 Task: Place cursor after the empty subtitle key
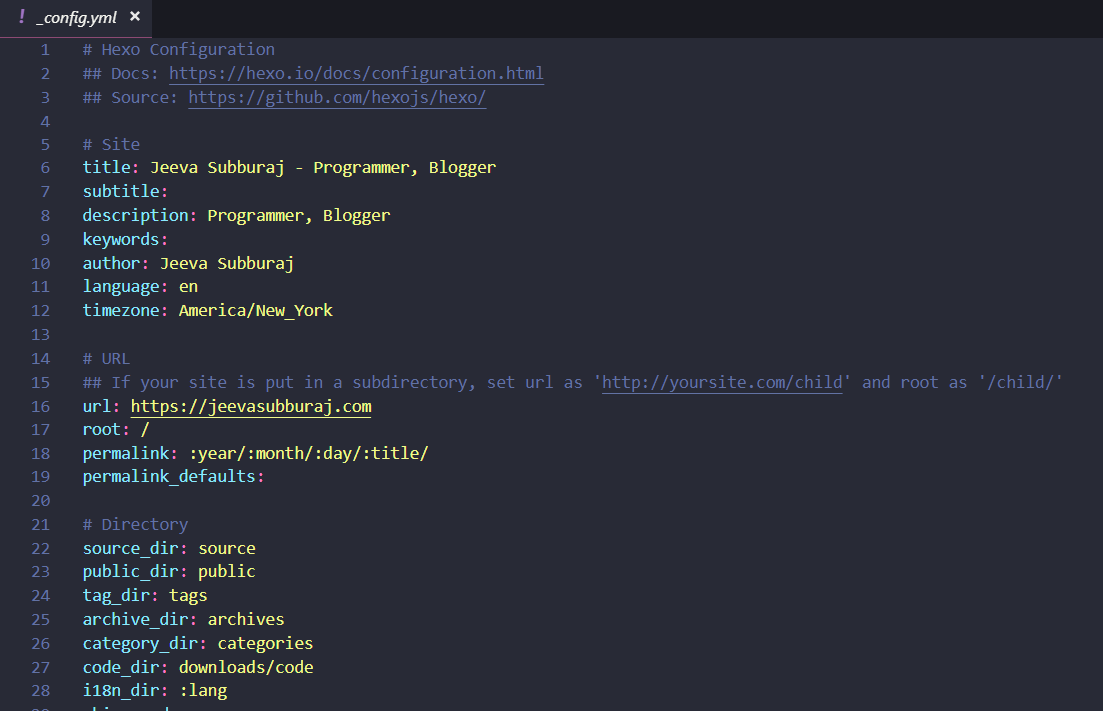[x=170, y=191]
